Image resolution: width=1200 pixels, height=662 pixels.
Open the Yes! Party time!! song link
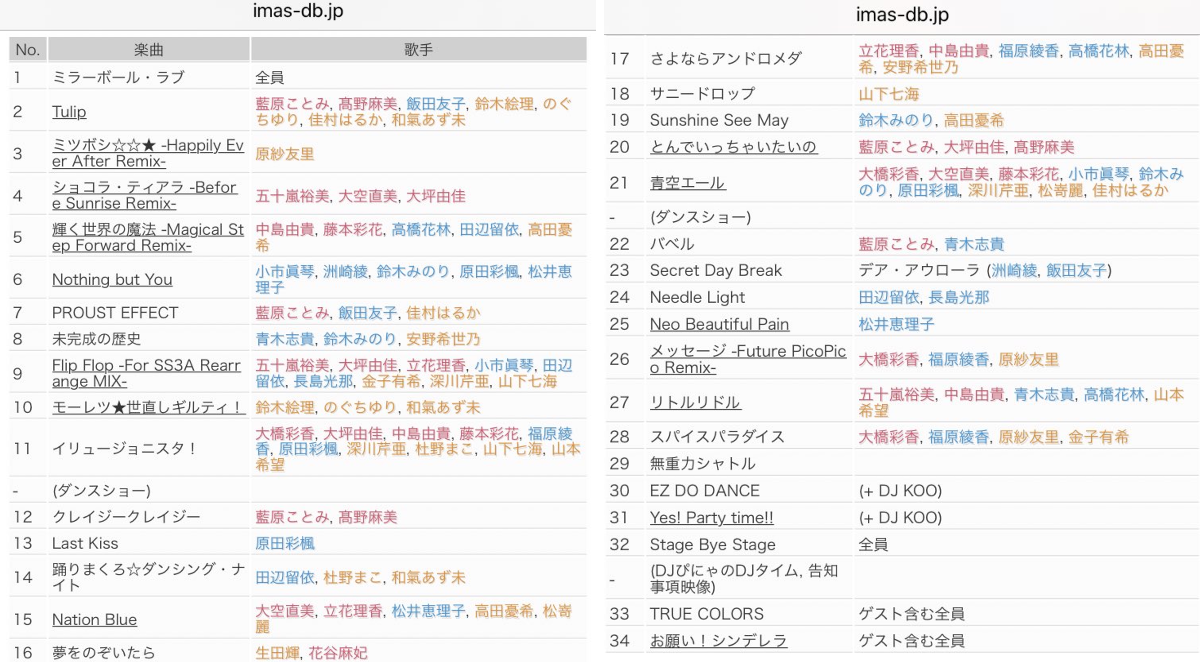711,517
